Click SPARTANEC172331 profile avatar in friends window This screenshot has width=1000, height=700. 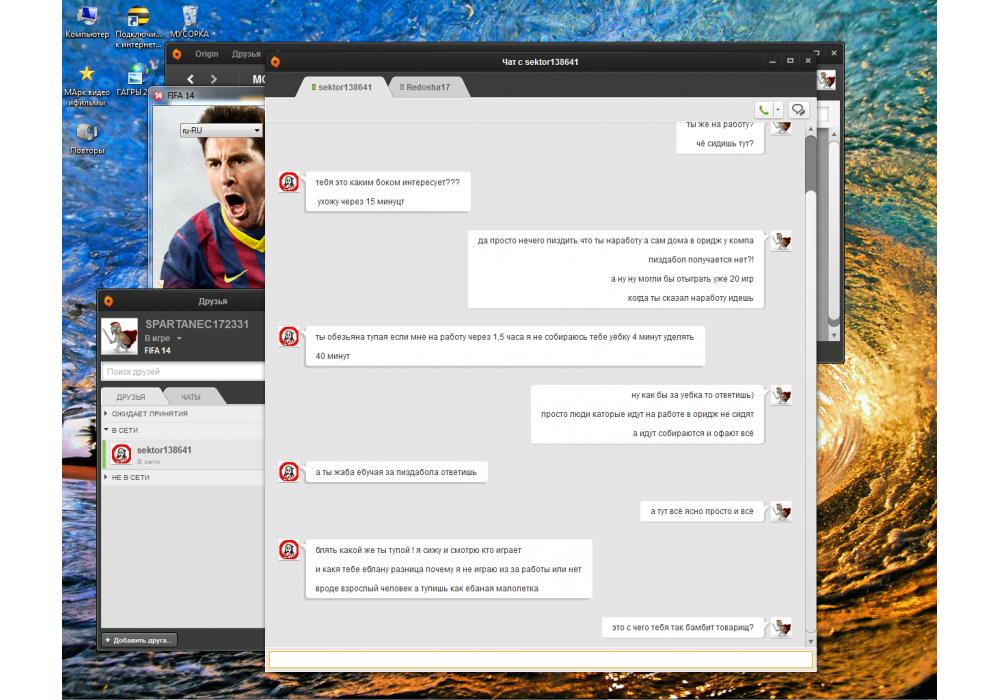tap(120, 337)
